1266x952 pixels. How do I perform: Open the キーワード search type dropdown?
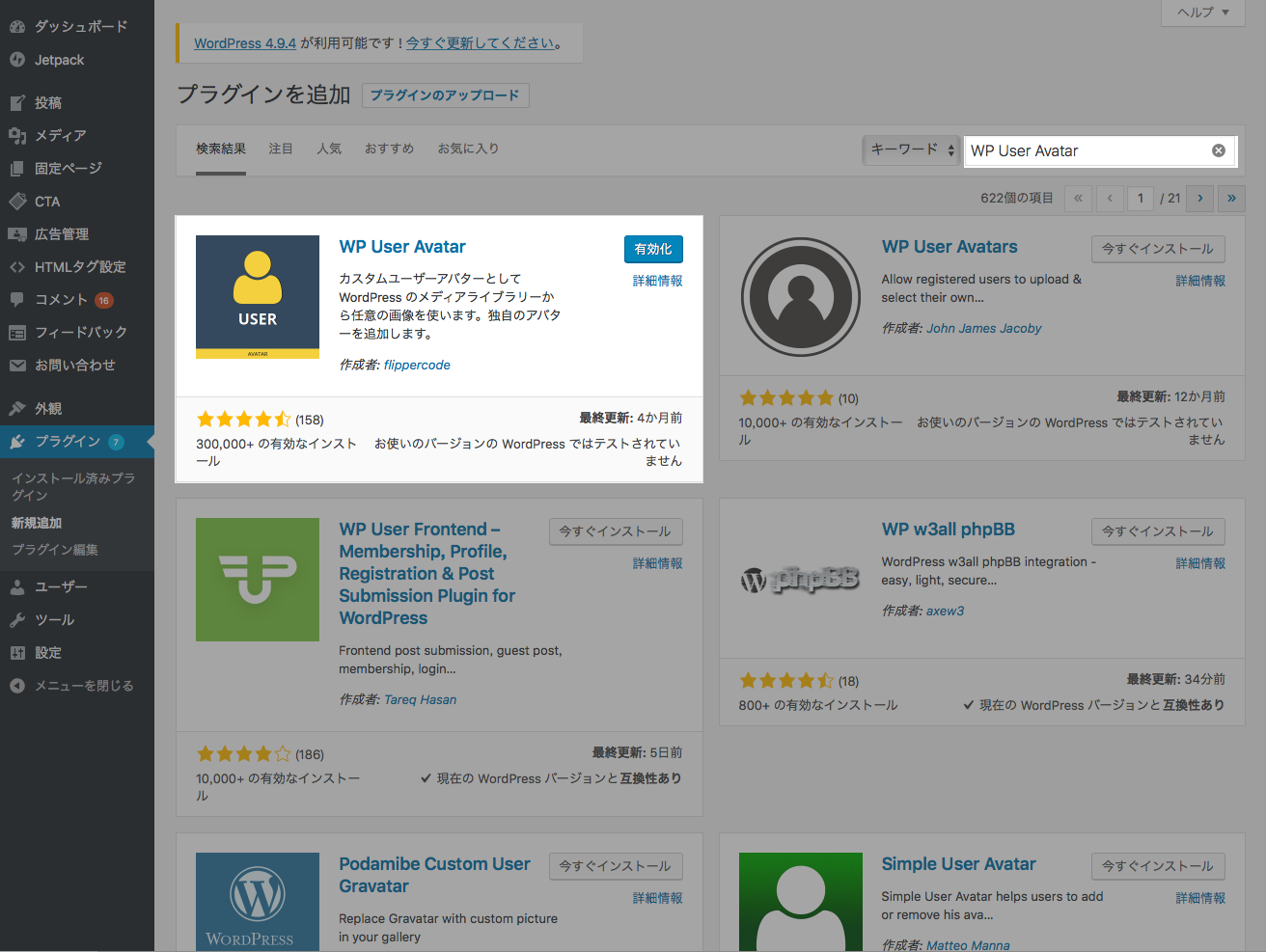(911, 150)
